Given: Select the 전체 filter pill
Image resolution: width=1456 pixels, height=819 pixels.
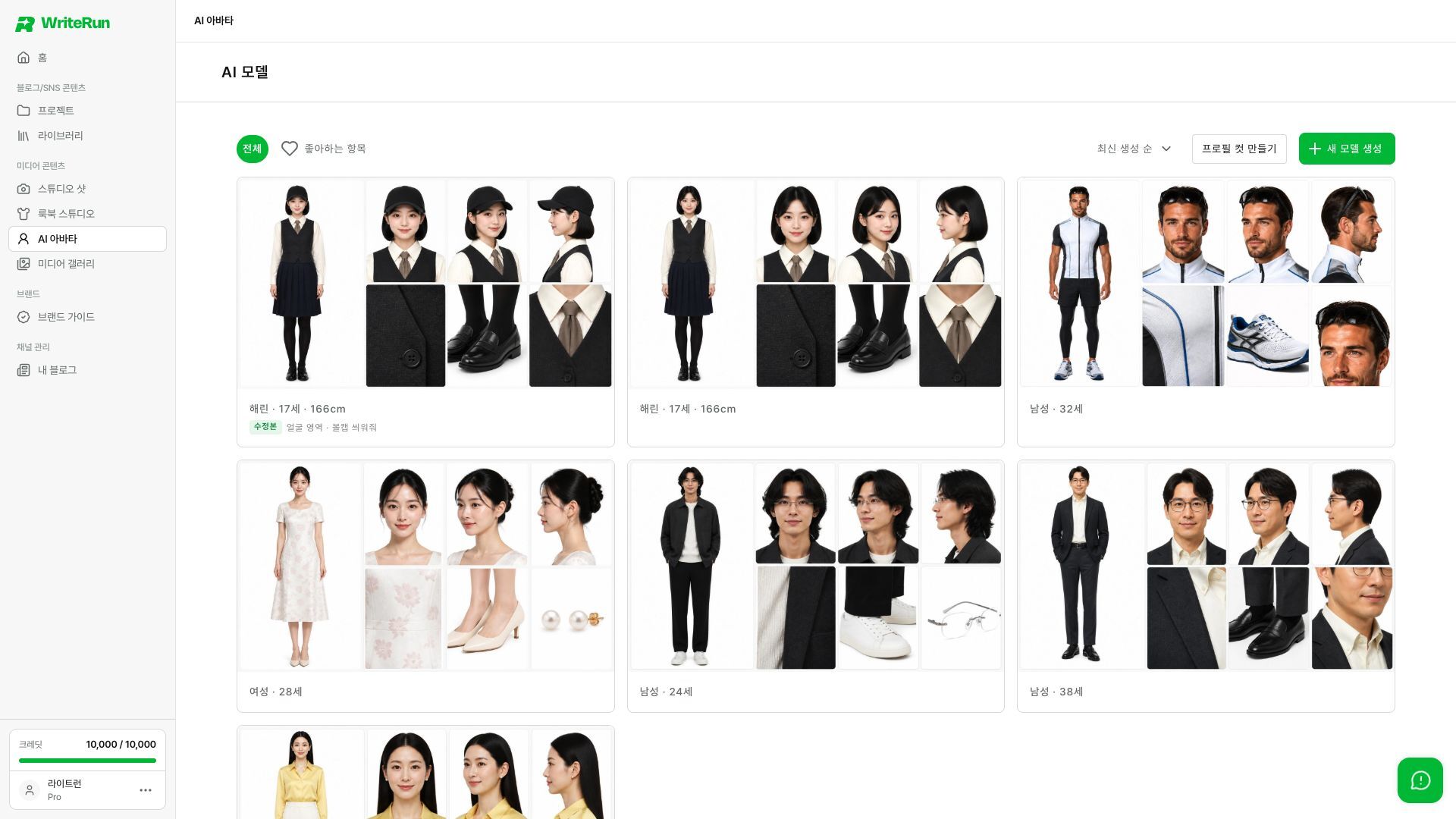Looking at the screenshot, I should click(253, 149).
